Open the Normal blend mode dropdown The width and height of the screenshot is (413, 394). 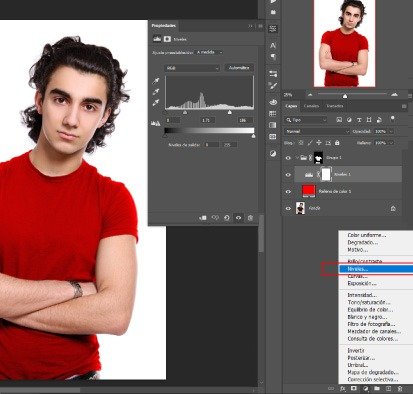point(317,132)
